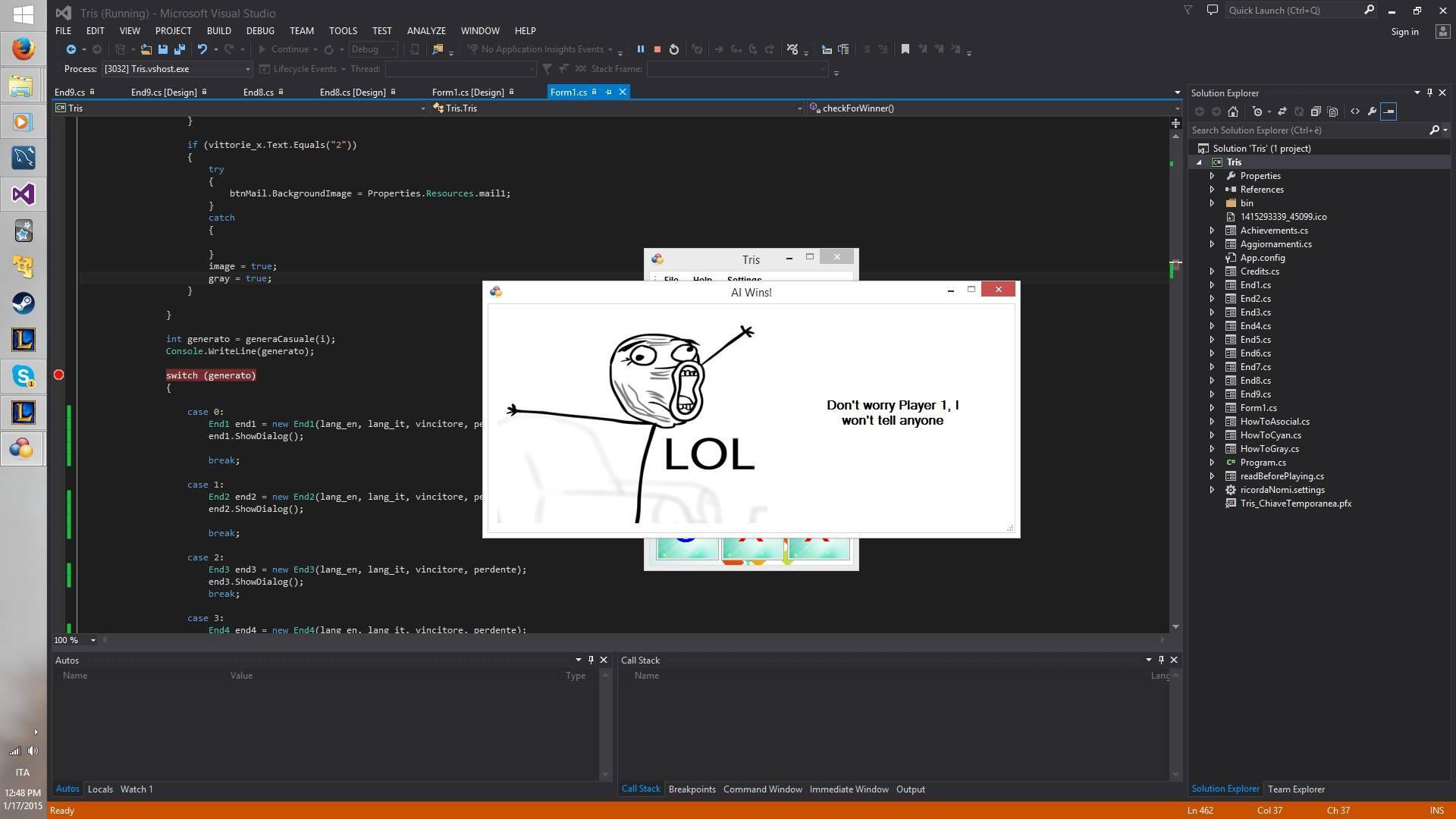Click the Restart debugging icon
This screenshot has height=819, width=1456.
point(674,49)
